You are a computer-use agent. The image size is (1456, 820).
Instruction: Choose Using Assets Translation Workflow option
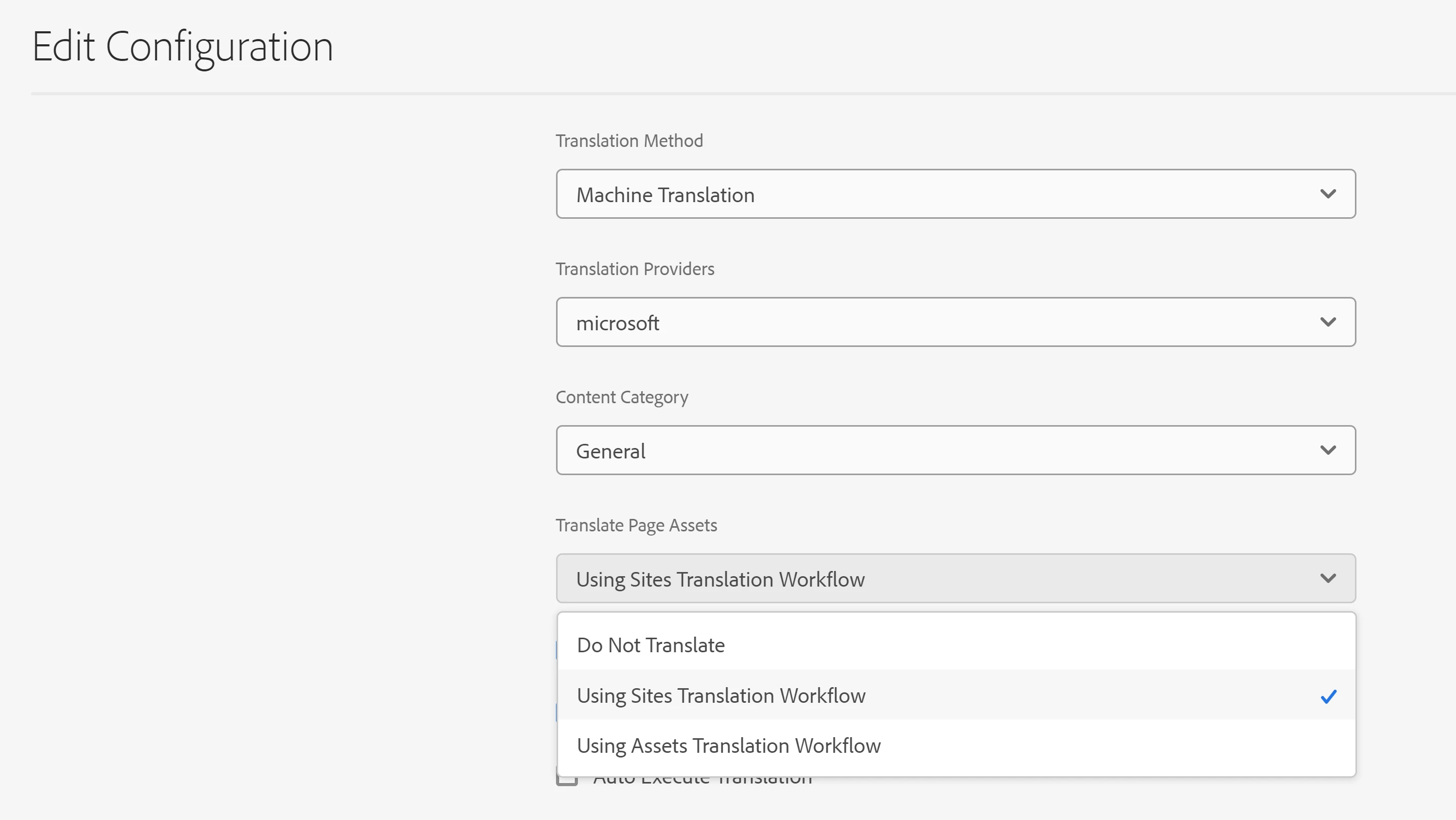(729, 746)
